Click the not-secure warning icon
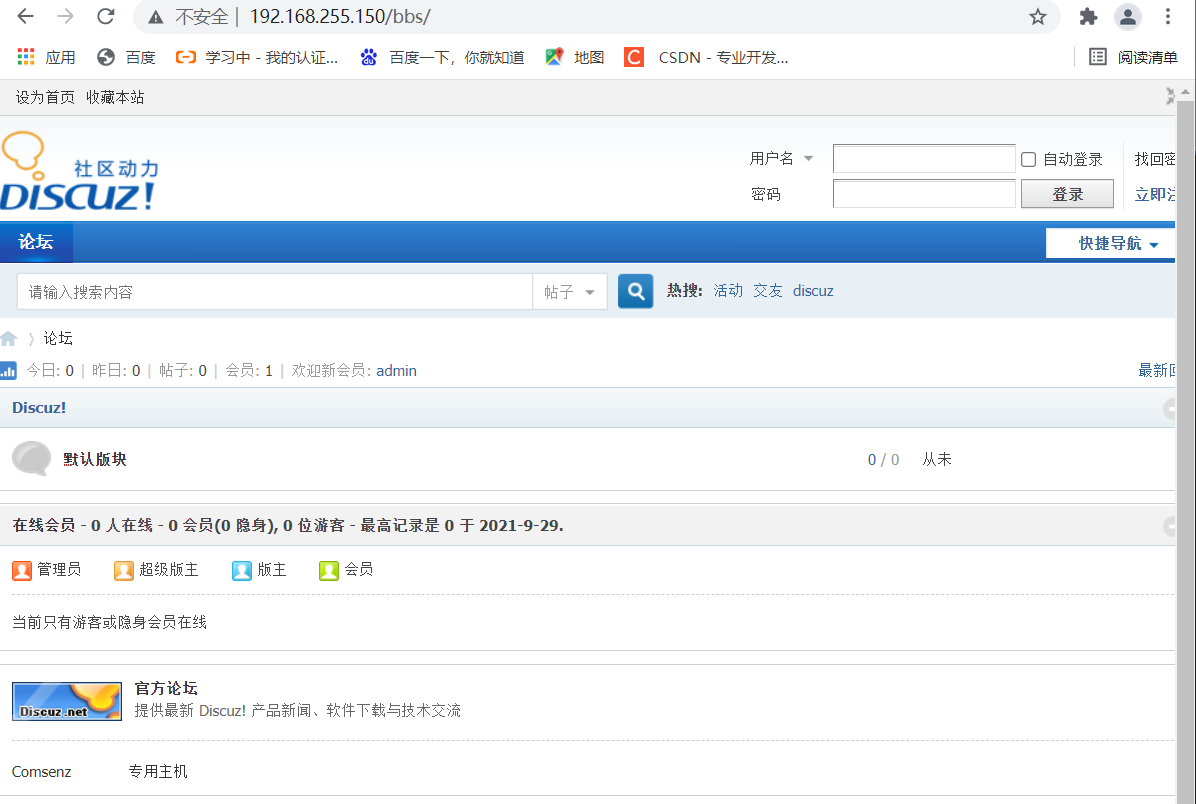The width and height of the screenshot is (1196, 804). pyautogui.click(x=156, y=17)
